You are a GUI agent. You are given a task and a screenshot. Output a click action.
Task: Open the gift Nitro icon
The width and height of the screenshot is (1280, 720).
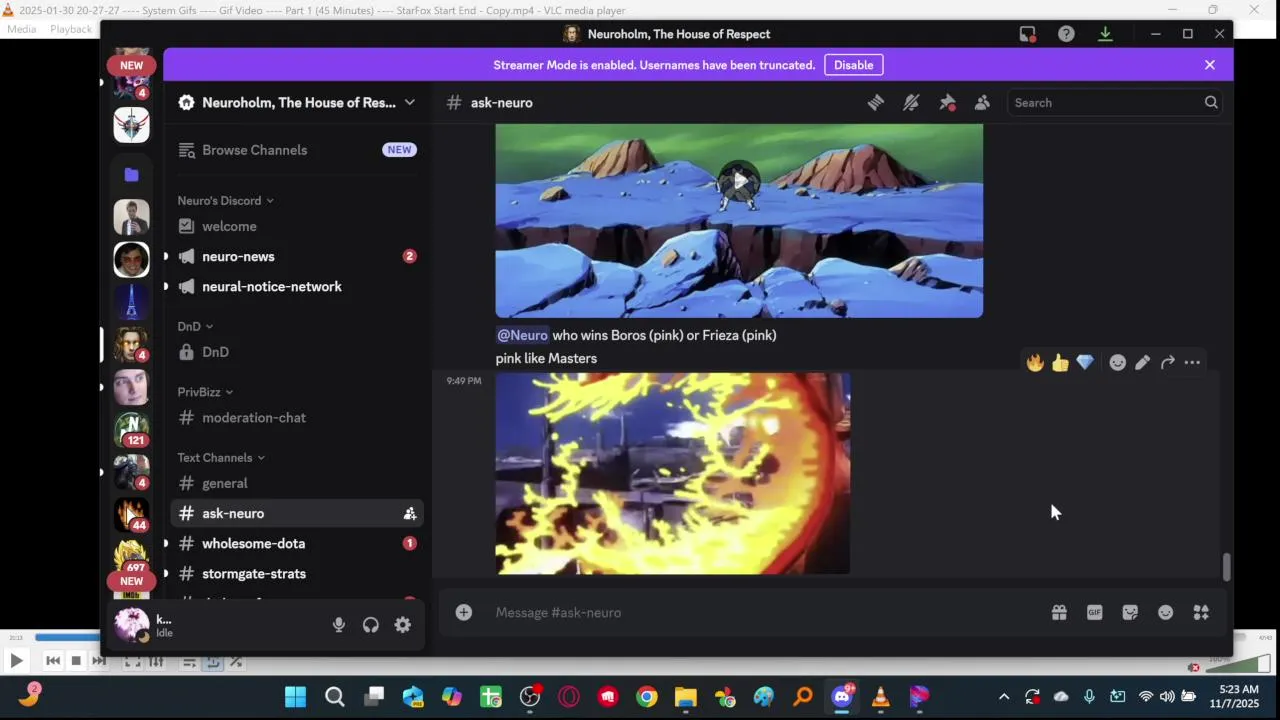coord(1059,612)
